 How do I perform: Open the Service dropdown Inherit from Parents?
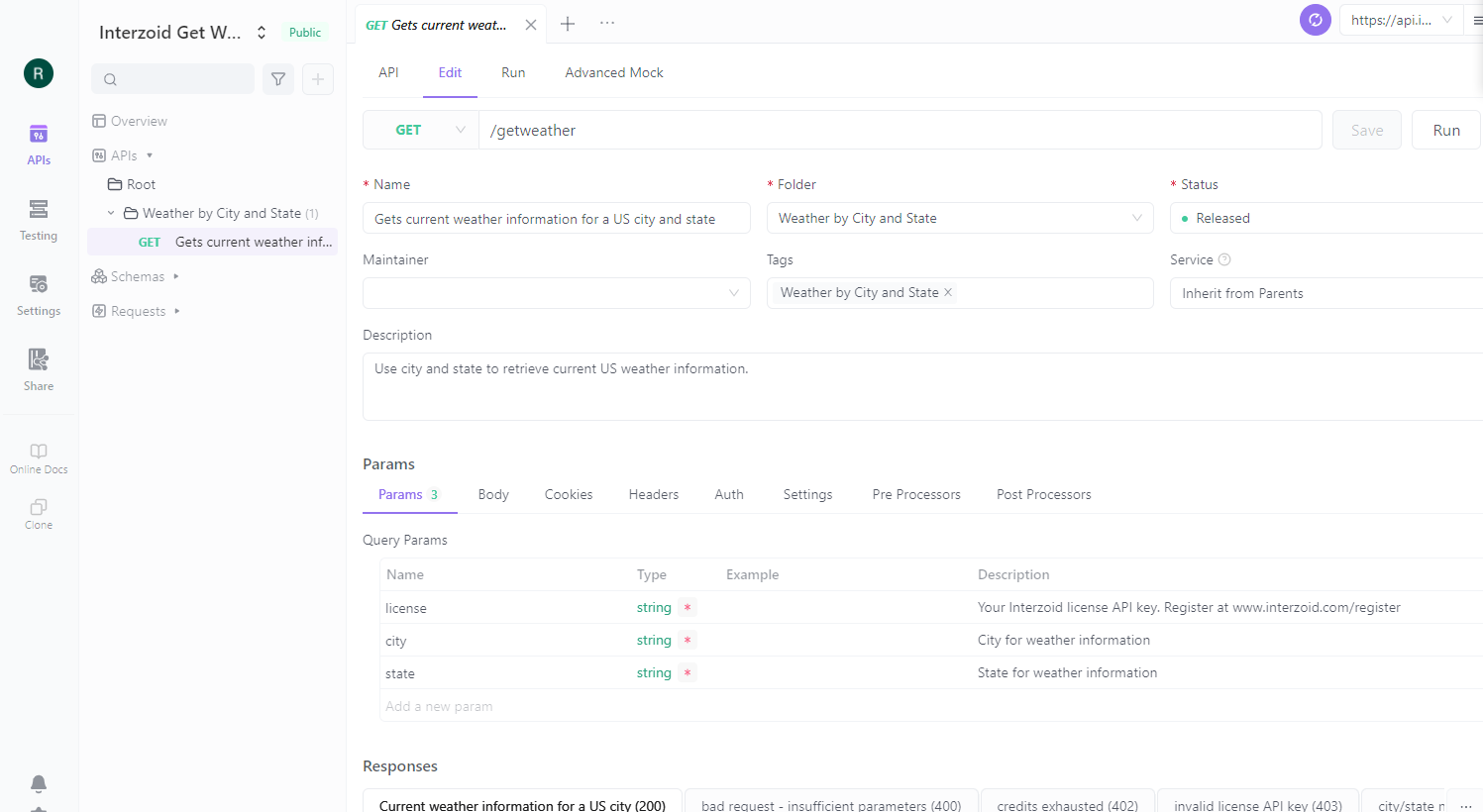click(1326, 293)
